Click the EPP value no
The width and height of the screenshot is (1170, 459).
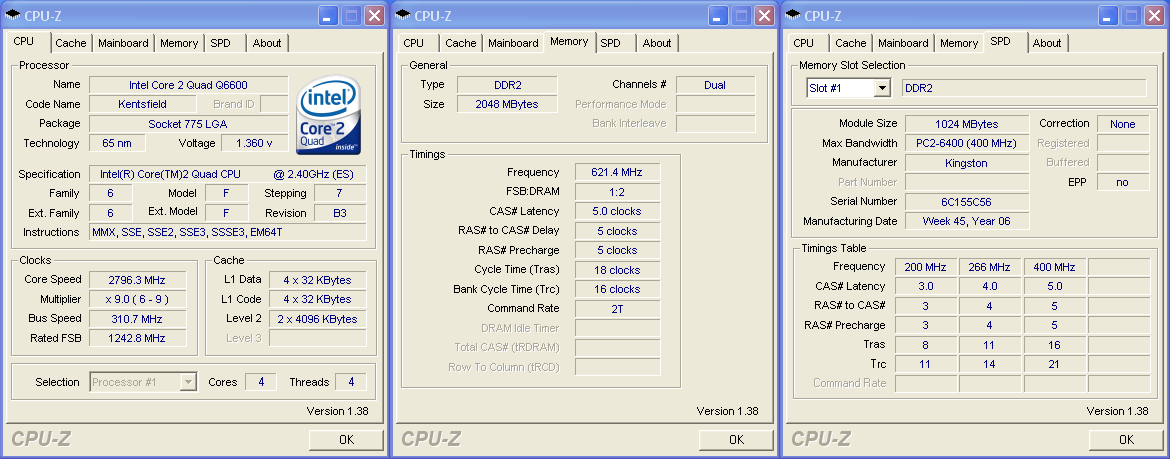pos(1122,182)
